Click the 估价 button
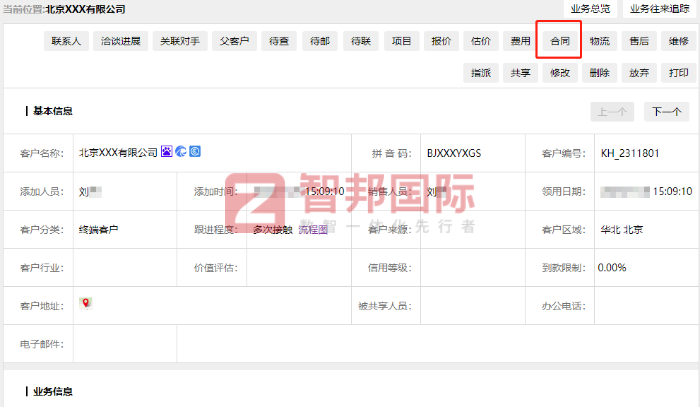Image resolution: width=700 pixels, height=407 pixels. coord(481,41)
